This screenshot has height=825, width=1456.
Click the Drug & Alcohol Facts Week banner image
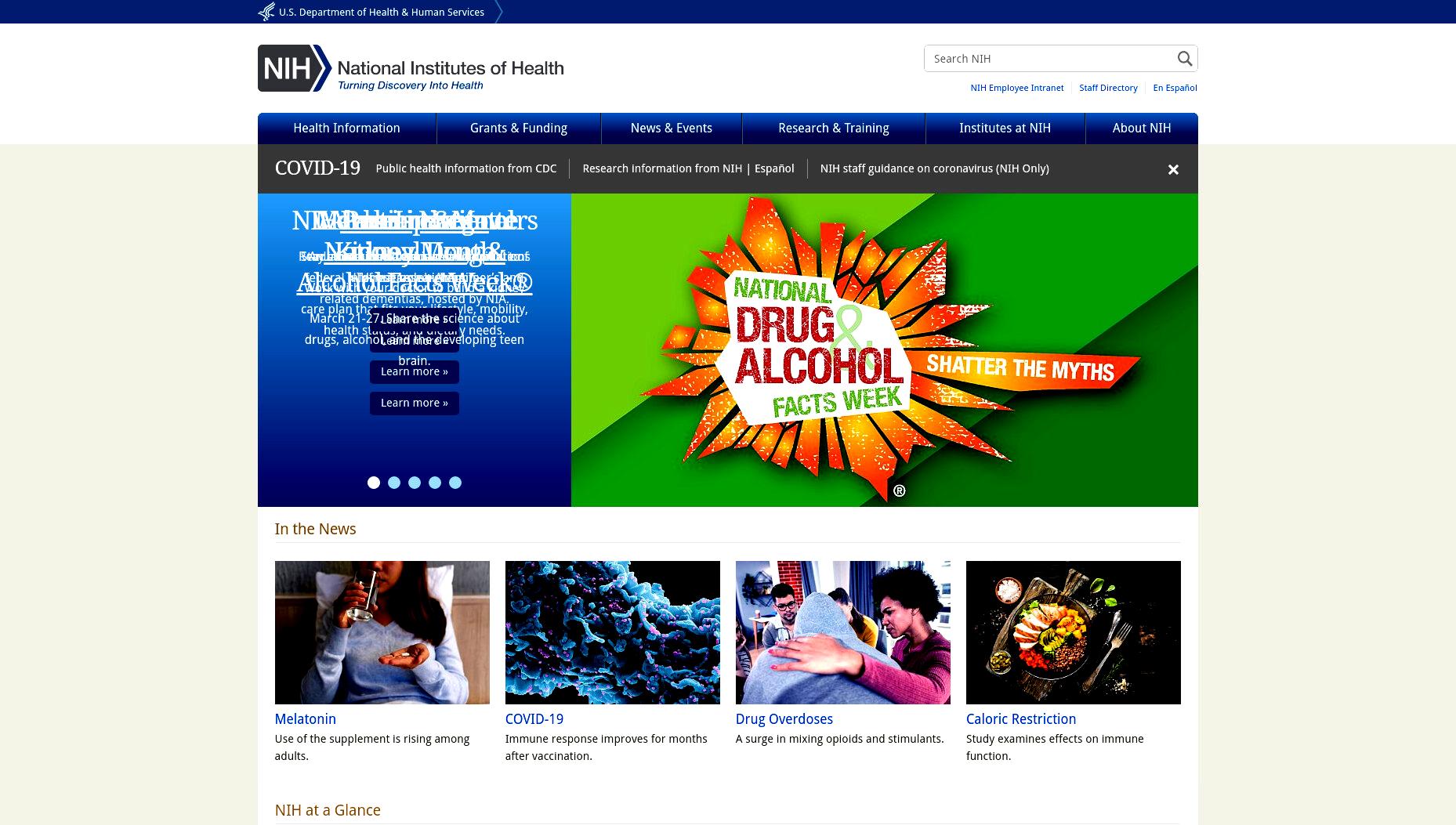(885, 350)
